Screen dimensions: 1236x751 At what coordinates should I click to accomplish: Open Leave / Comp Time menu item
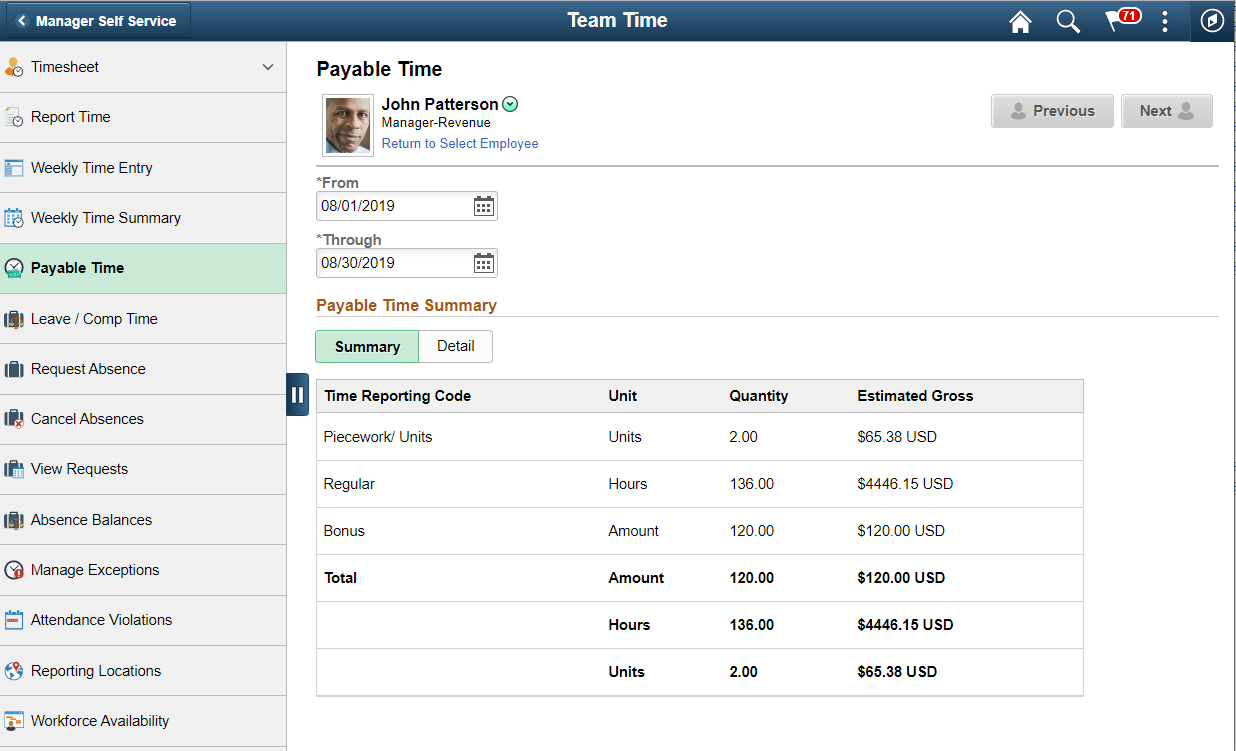point(143,319)
